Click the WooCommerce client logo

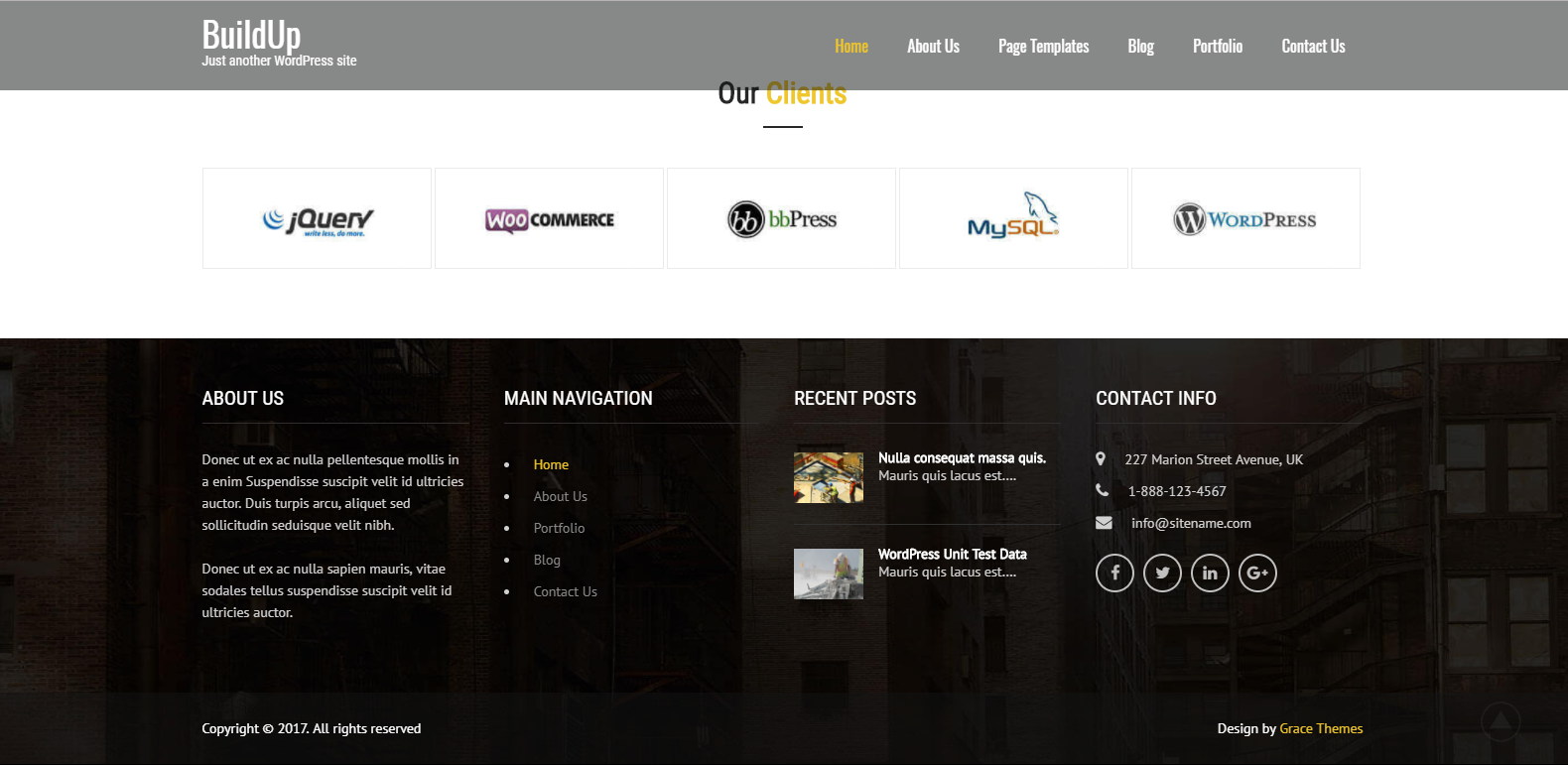click(x=549, y=219)
